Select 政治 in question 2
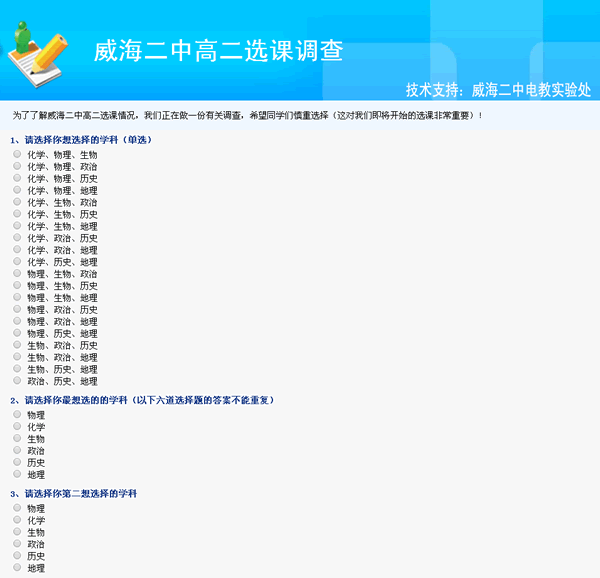Viewport: 600px width, 578px height. pyautogui.click(x=17, y=450)
